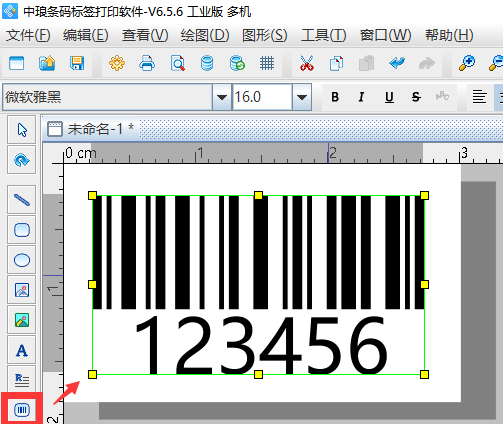Screen dimensions: 503x424
Task: Click the 16.0 font size field
Action: [262, 97]
